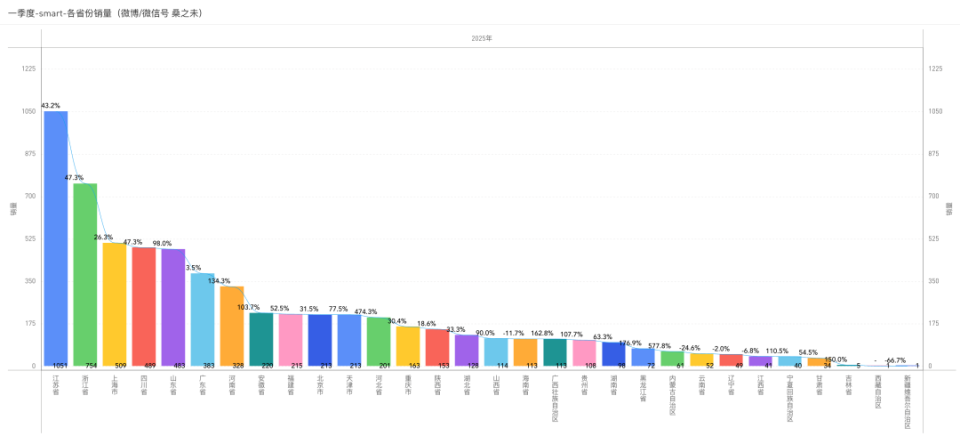Click the 577.8% label above 内蒙古自治区
This screenshot has height=436, width=960.
pyautogui.click(x=673, y=346)
